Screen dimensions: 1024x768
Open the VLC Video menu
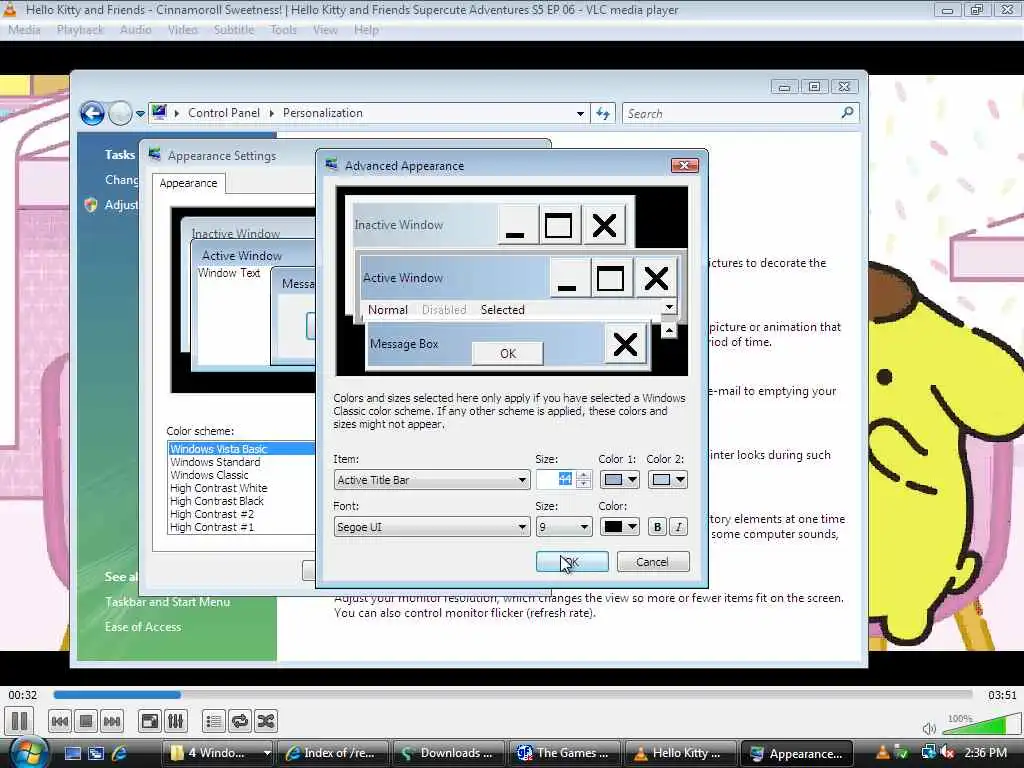coord(182,30)
